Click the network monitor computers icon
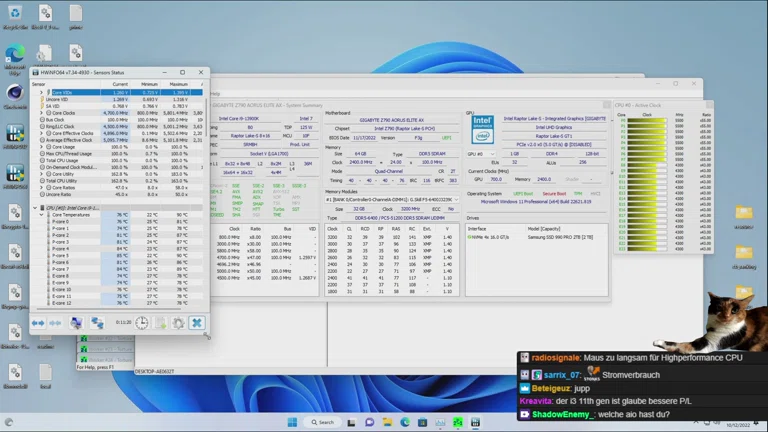 click(97, 322)
